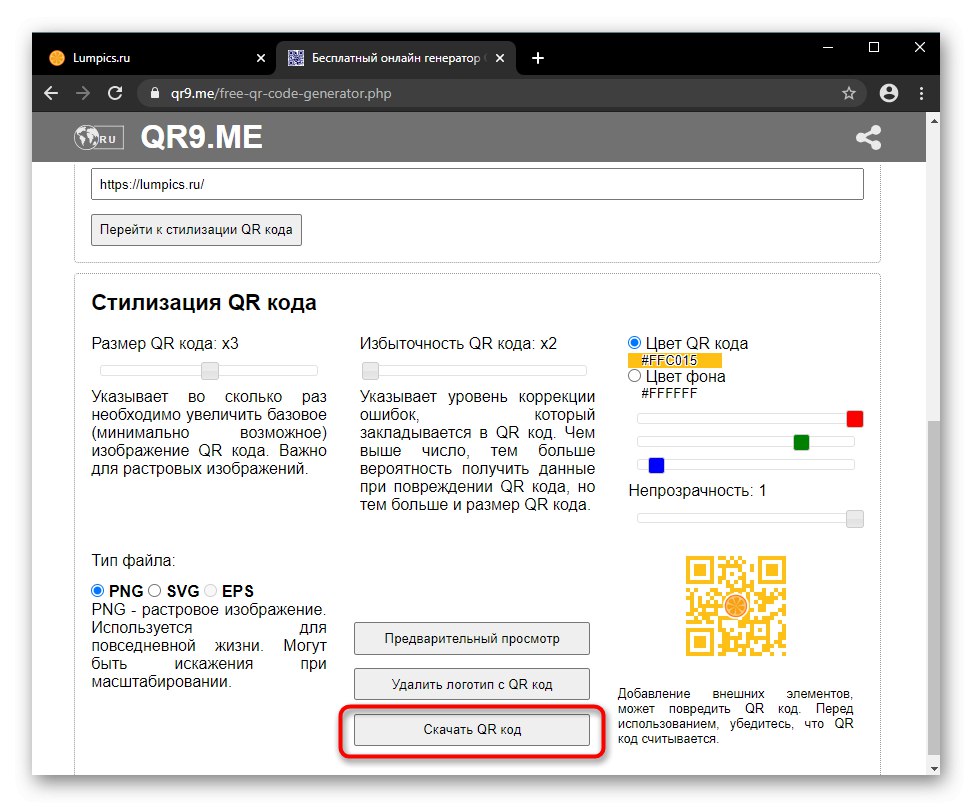This screenshot has height=807, width=972.
Task: Click the Стилизация QR кода heading
Action: 204,302
